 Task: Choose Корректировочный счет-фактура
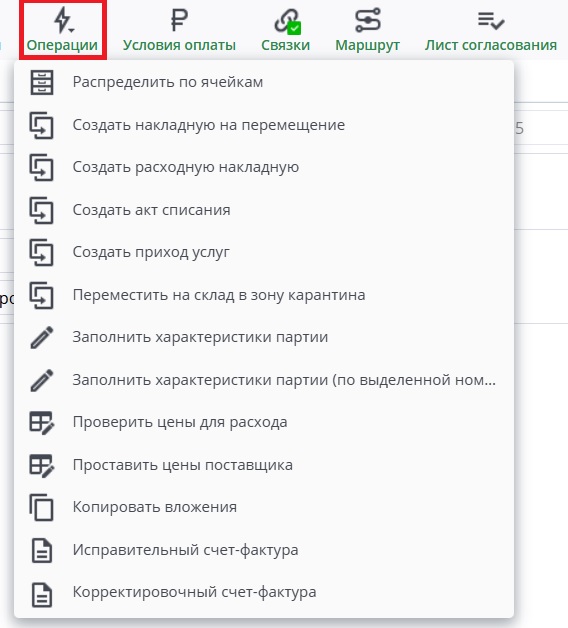click(x=264, y=592)
